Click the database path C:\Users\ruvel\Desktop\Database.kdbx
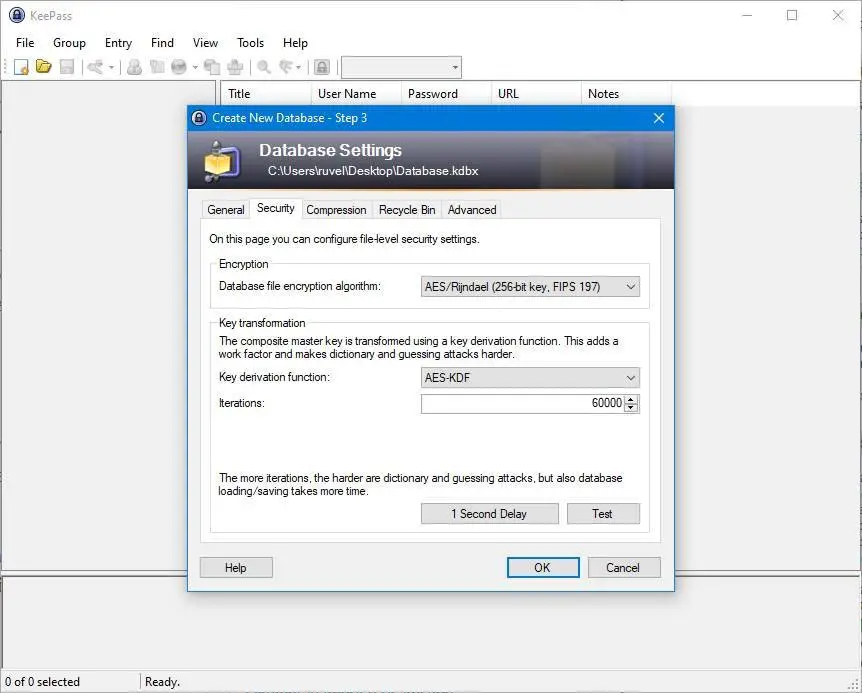The image size is (862, 693). [373, 171]
